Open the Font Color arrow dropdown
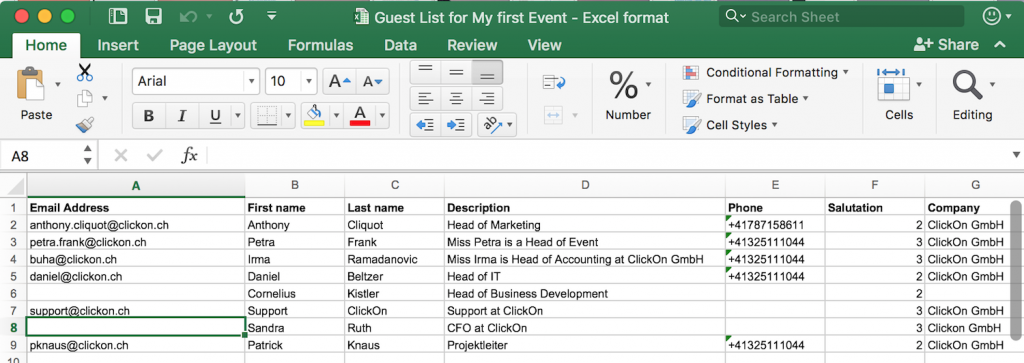 click(x=383, y=116)
